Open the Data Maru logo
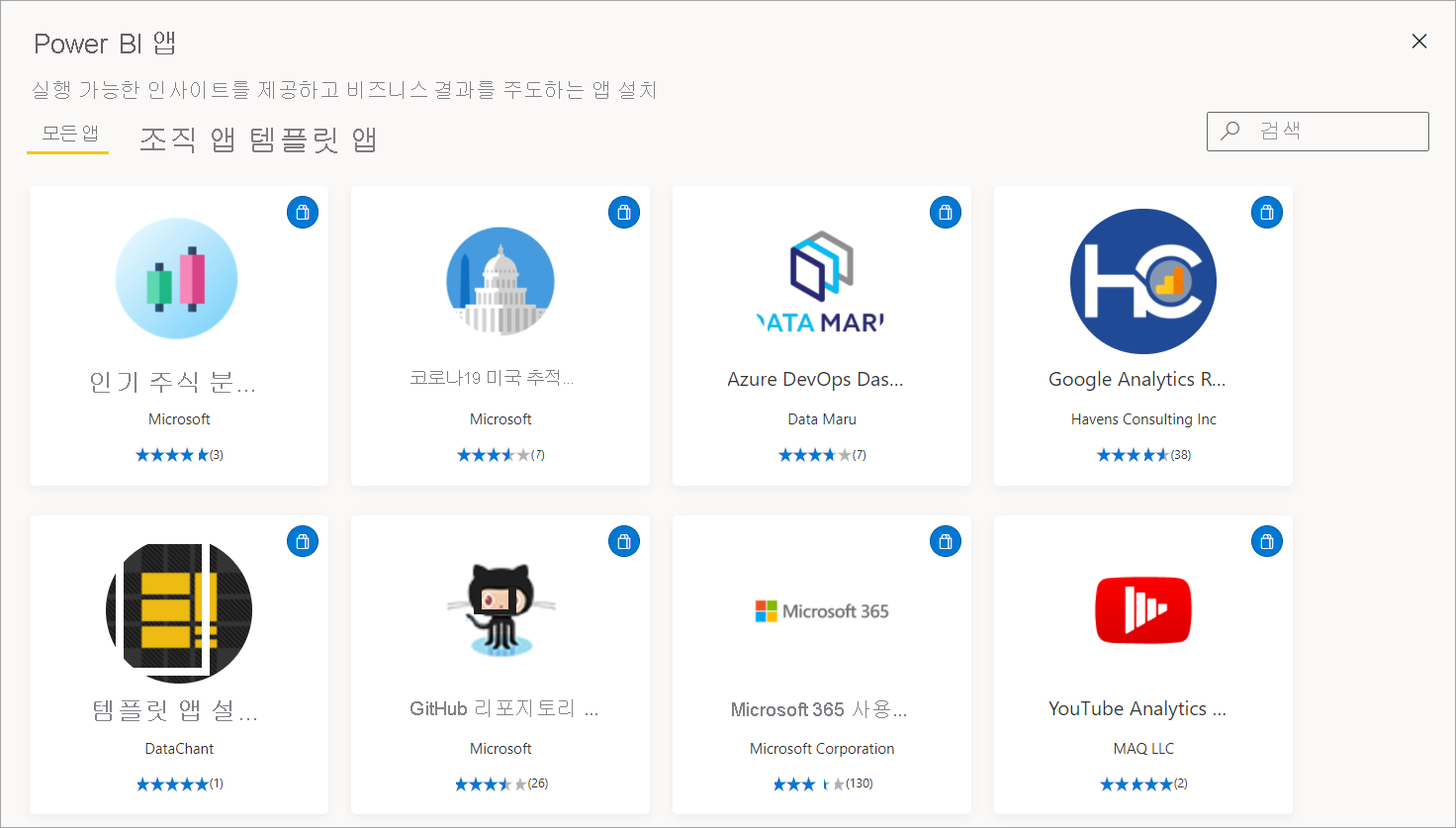1456x828 pixels. click(x=822, y=281)
